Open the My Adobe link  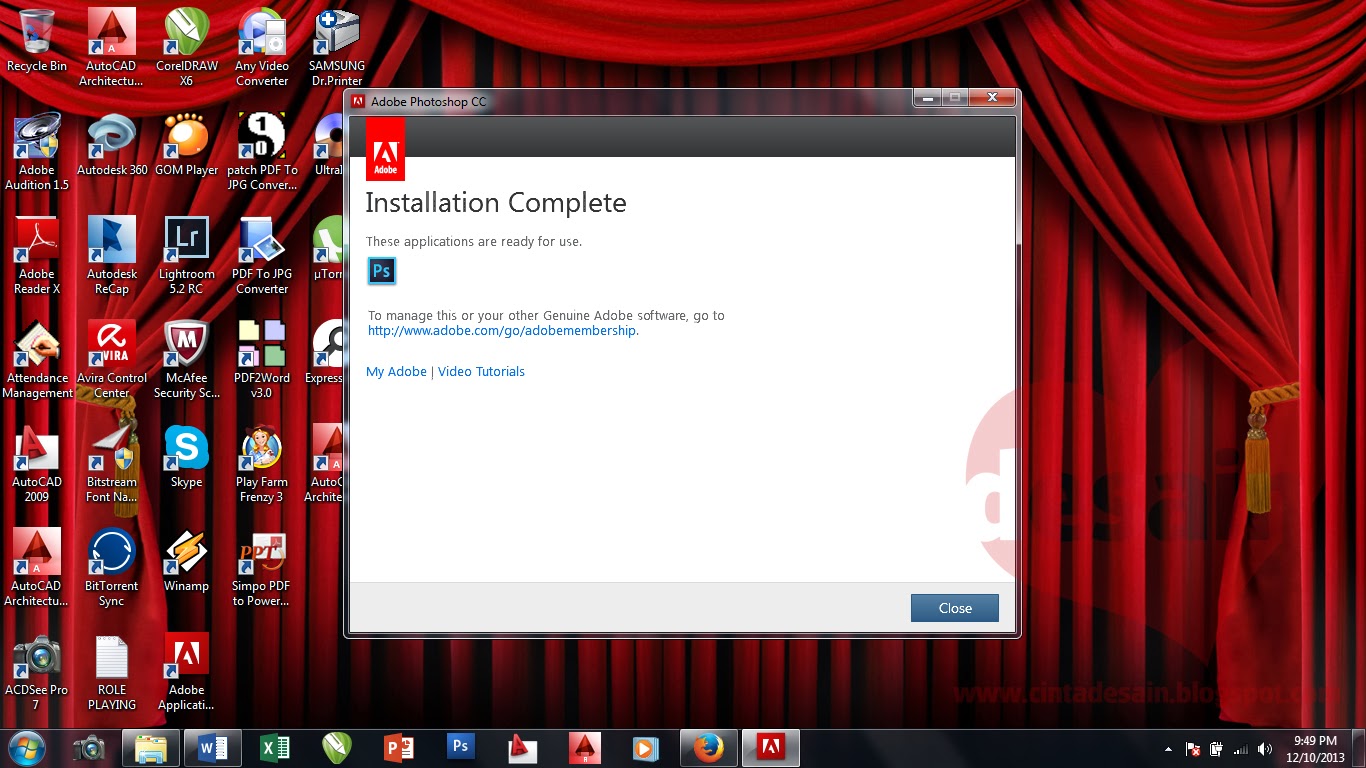[x=396, y=371]
